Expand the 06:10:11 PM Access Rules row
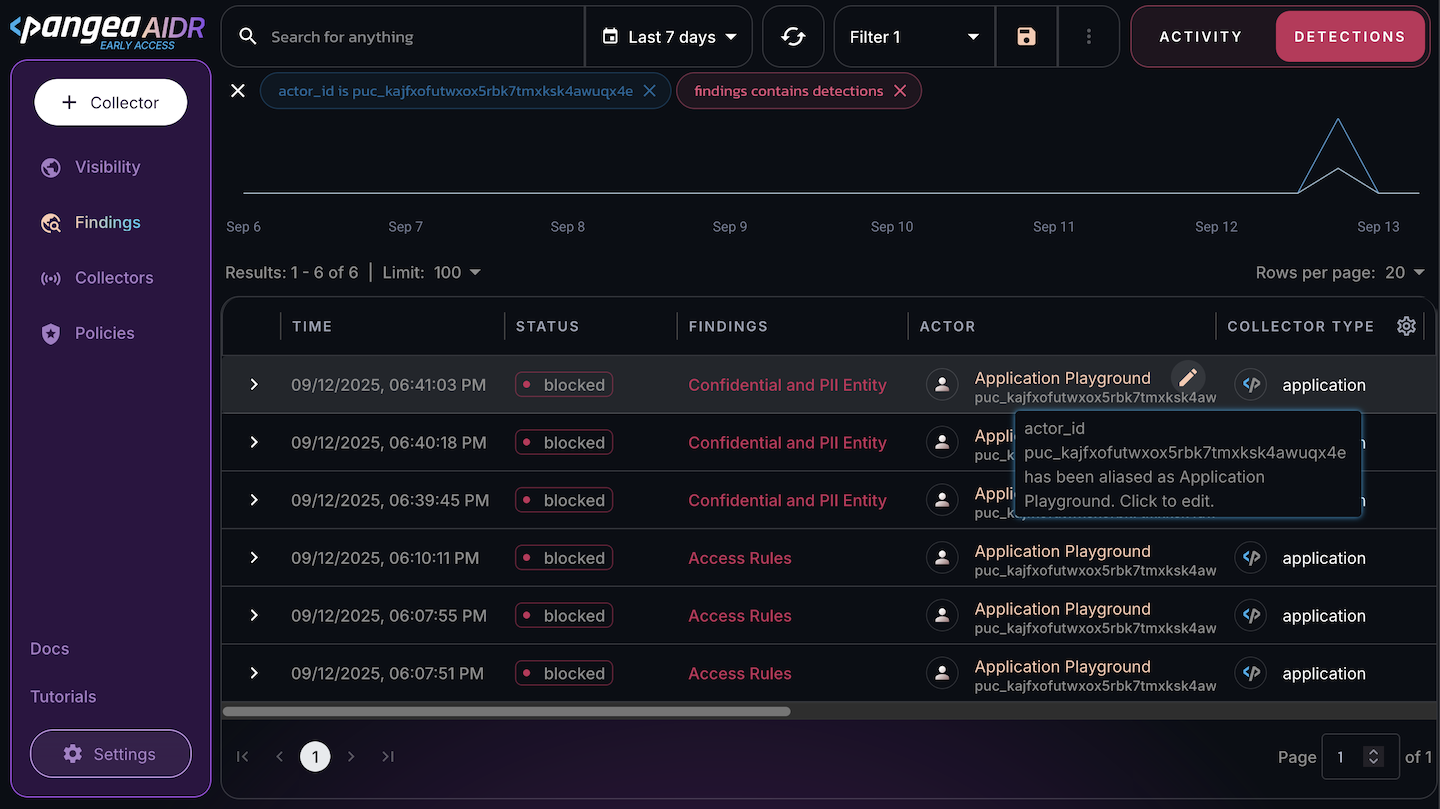The height and width of the screenshot is (809, 1440). (x=254, y=558)
